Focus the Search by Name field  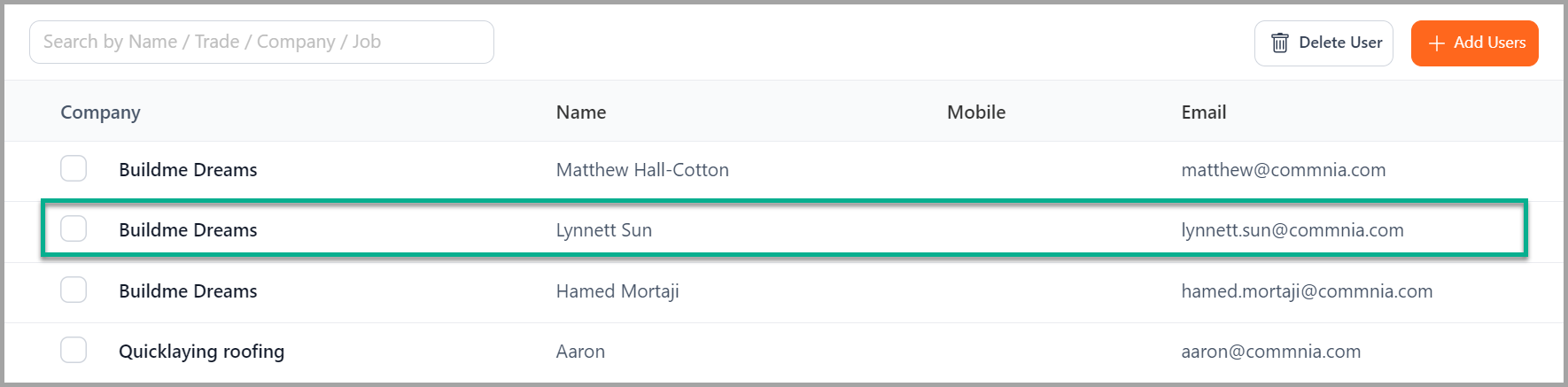[261, 42]
